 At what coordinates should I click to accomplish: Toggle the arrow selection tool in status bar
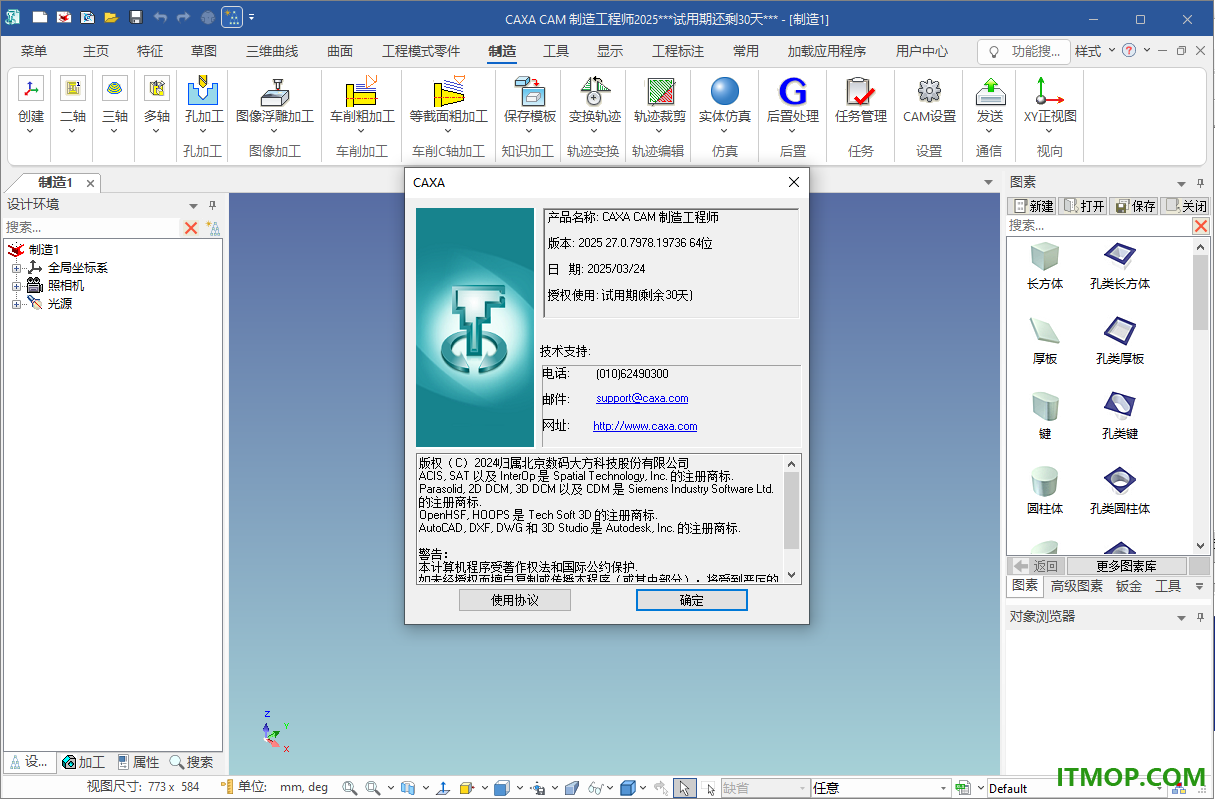point(684,788)
